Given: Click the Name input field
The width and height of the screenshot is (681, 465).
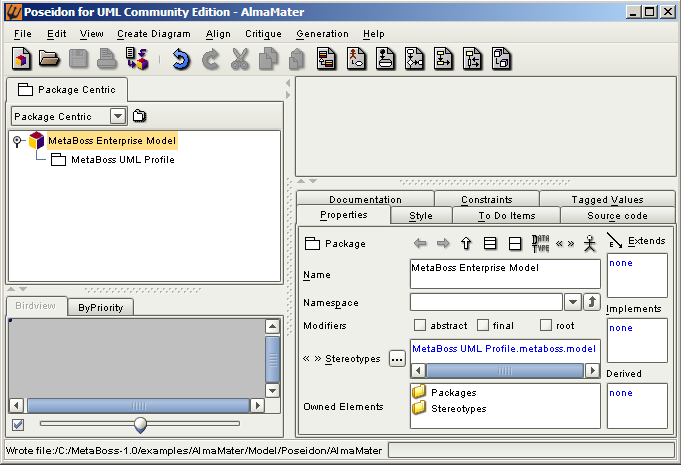Looking at the screenshot, I should point(505,274).
